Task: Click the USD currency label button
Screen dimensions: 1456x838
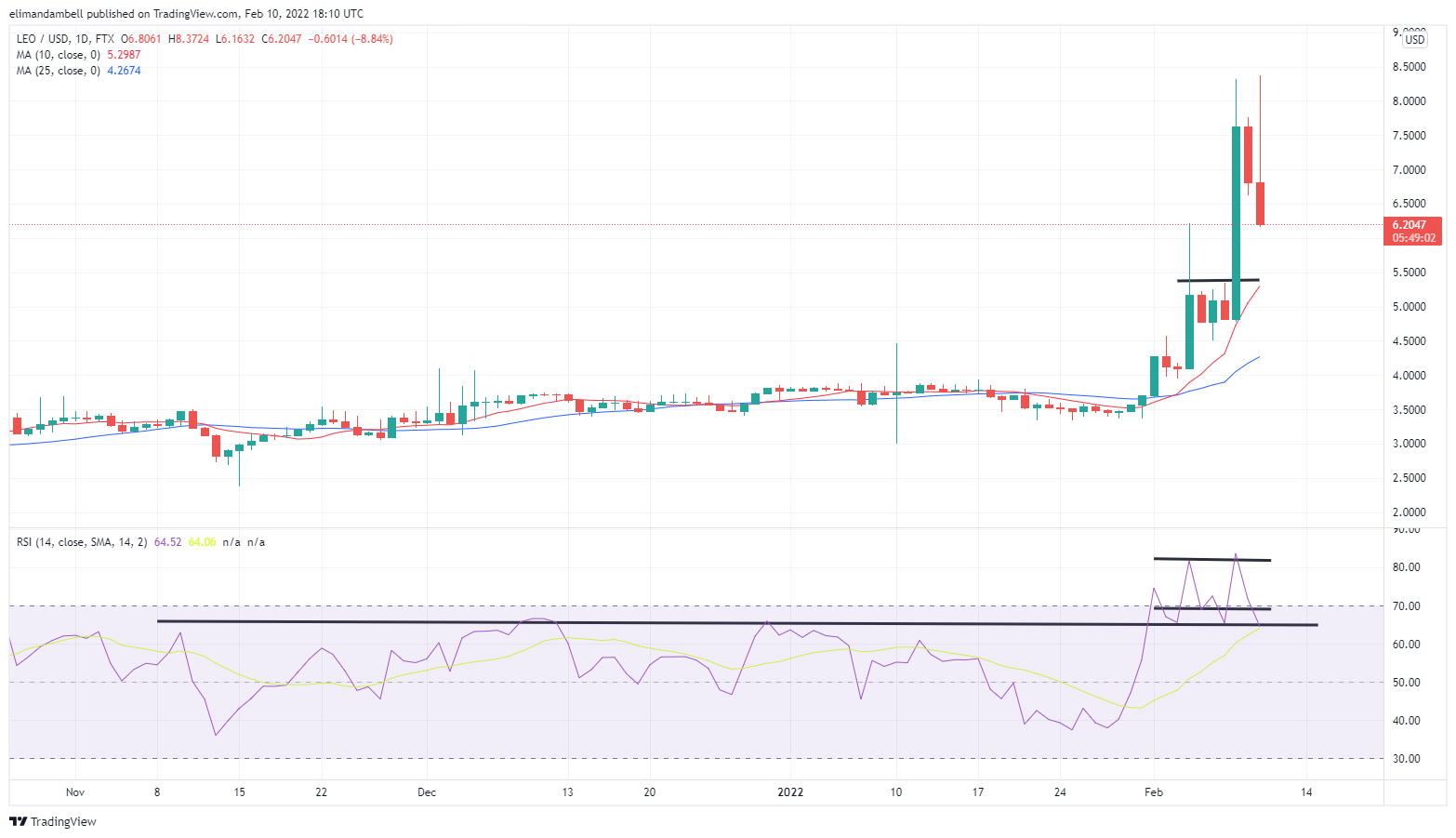Action: point(1414,40)
